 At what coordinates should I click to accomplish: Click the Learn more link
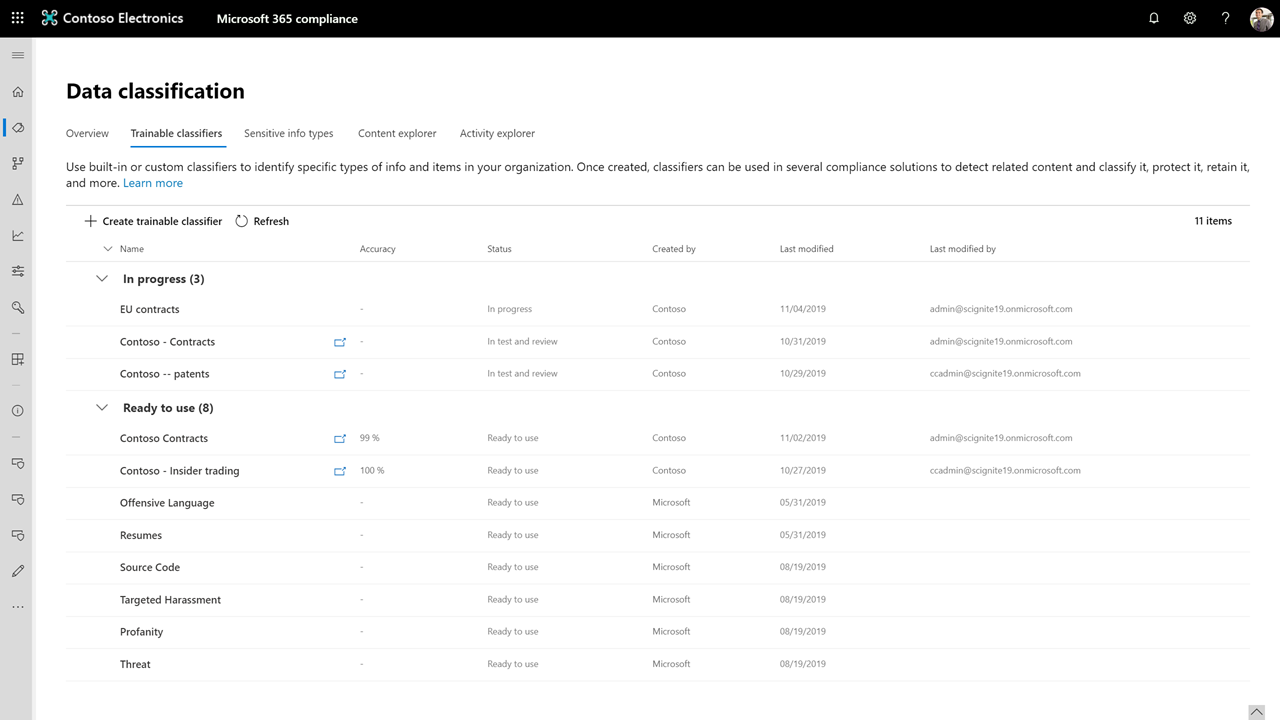[152, 182]
